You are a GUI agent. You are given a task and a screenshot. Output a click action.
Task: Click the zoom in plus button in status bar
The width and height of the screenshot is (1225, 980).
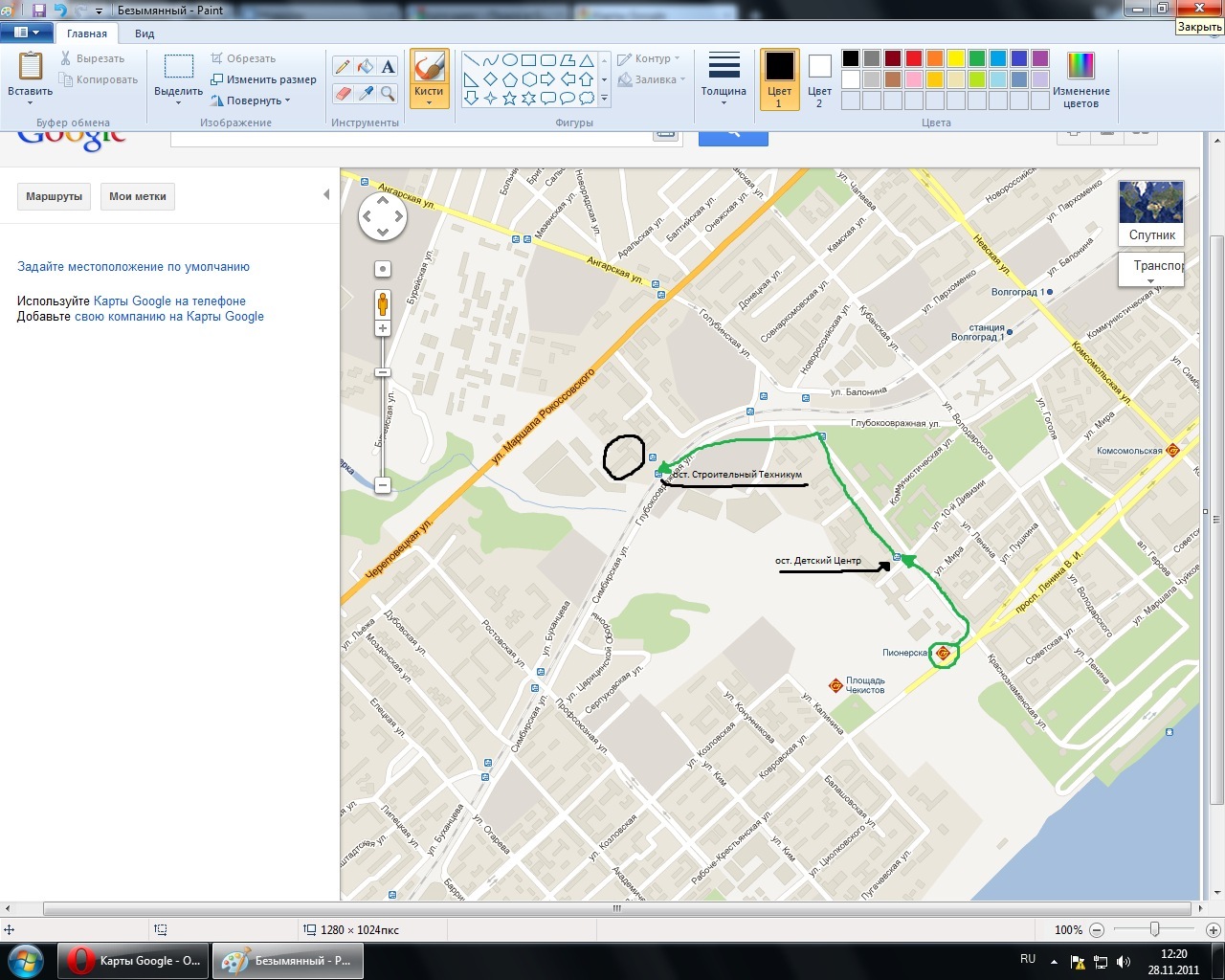click(x=1213, y=929)
